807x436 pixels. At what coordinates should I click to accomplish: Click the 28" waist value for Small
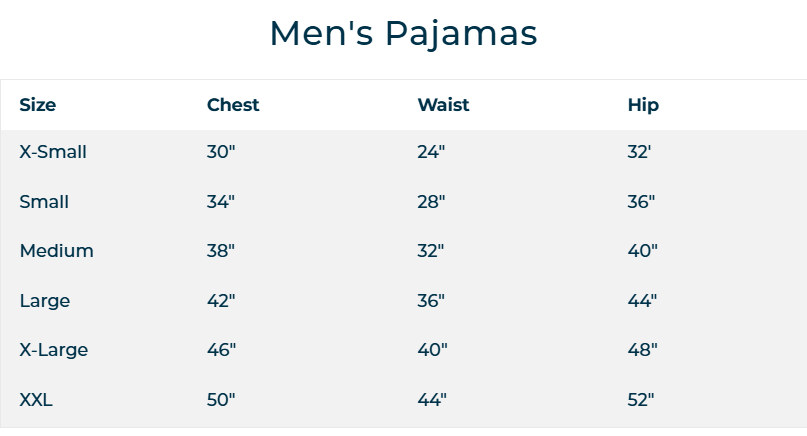[431, 202]
